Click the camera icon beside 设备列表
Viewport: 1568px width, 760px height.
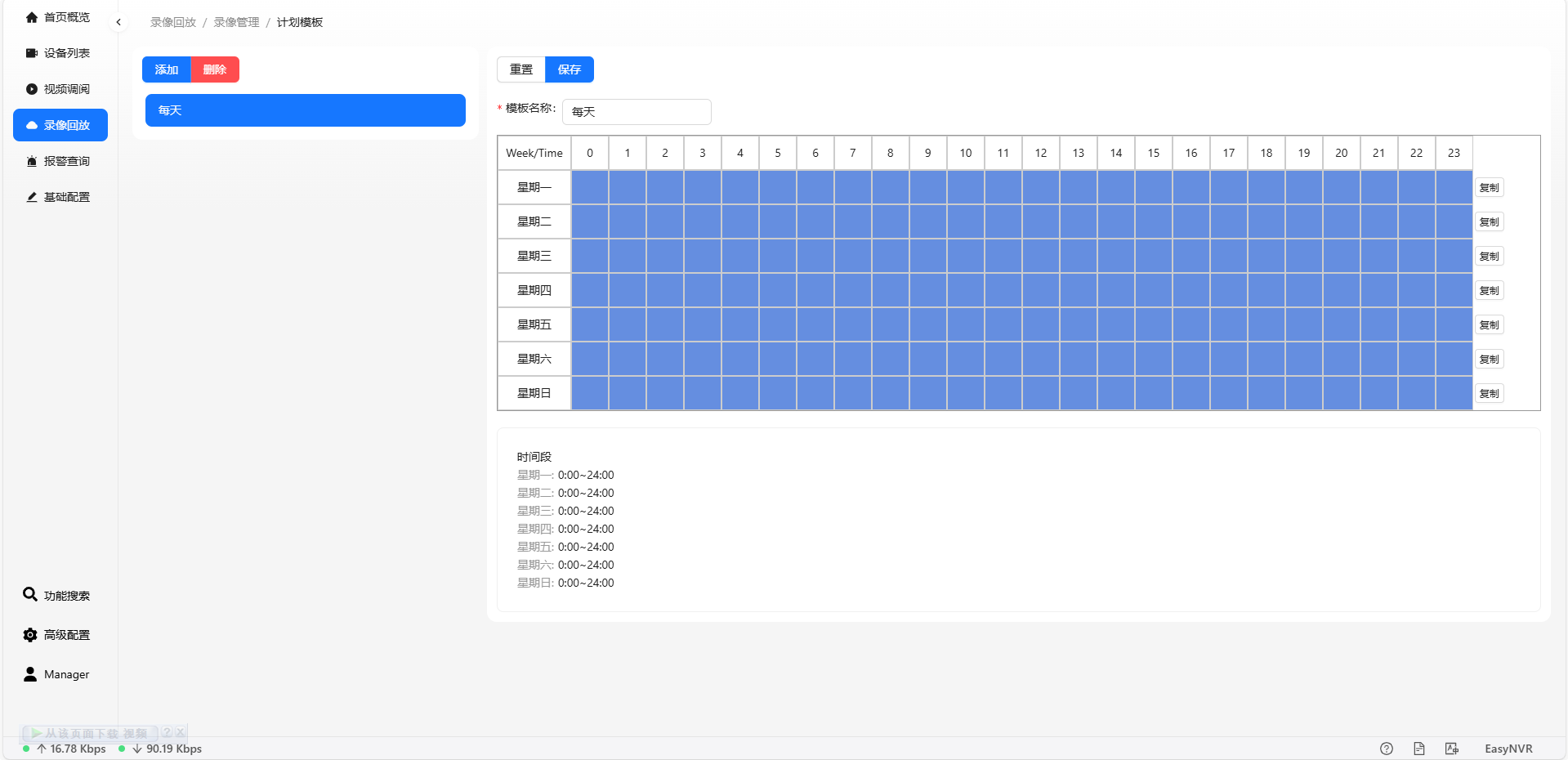[32, 53]
